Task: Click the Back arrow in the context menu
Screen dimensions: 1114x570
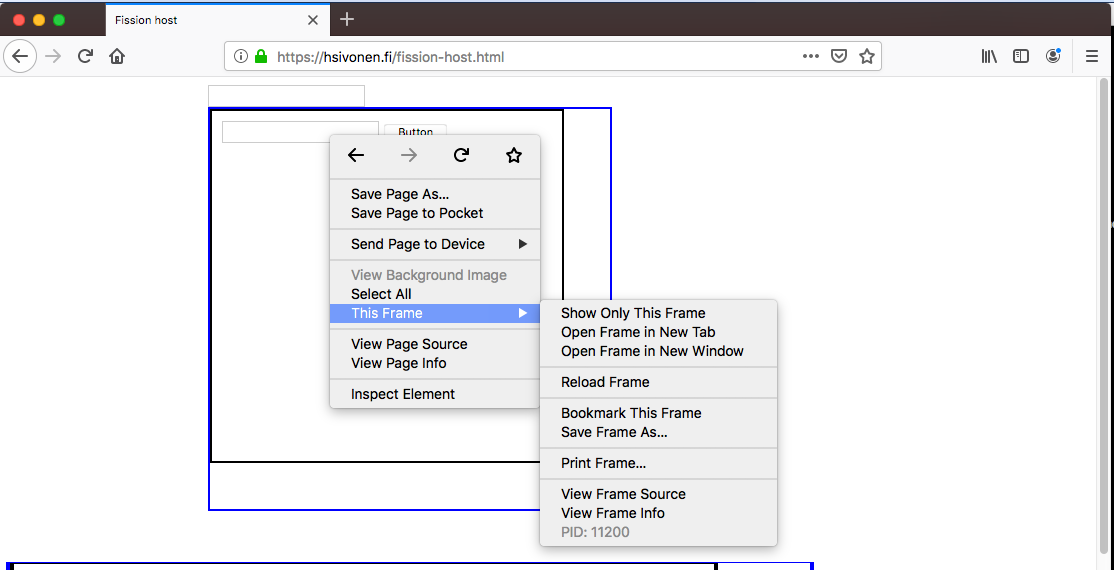Action: click(x=356, y=155)
